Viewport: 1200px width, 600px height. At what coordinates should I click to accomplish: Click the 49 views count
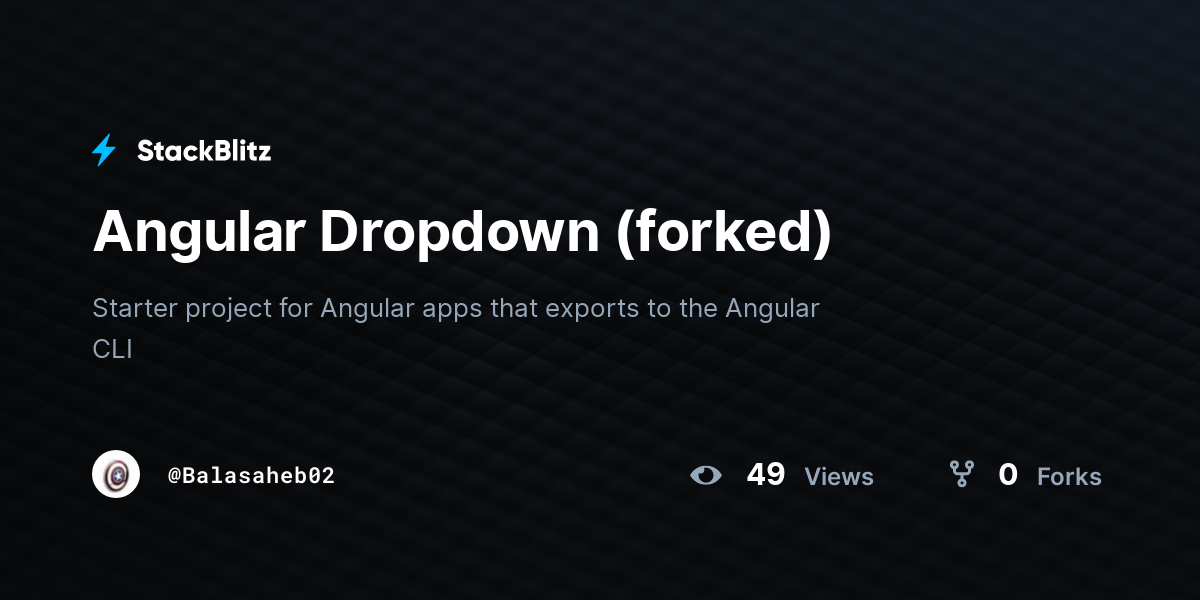[x=766, y=475]
